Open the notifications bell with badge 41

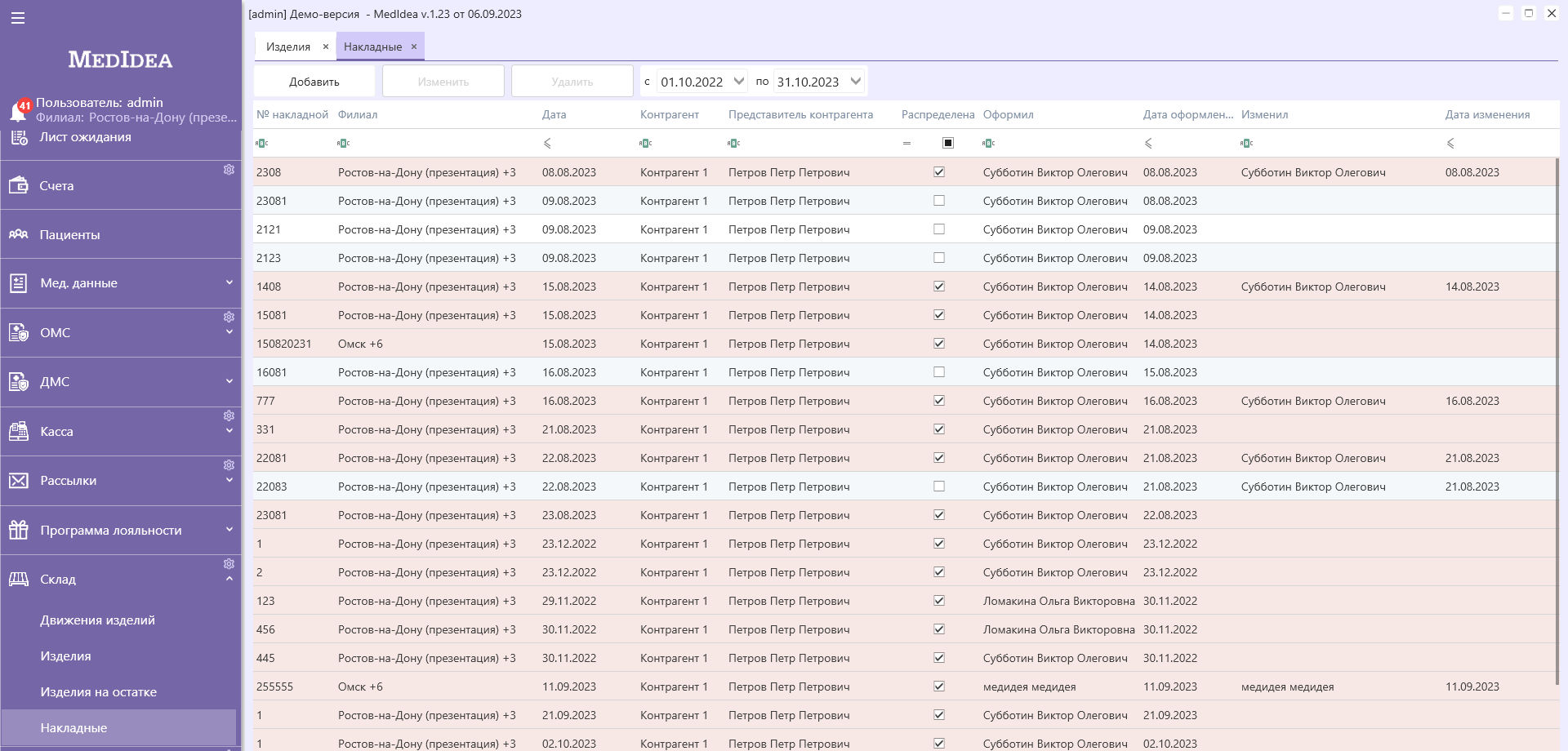[x=19, y=111]
